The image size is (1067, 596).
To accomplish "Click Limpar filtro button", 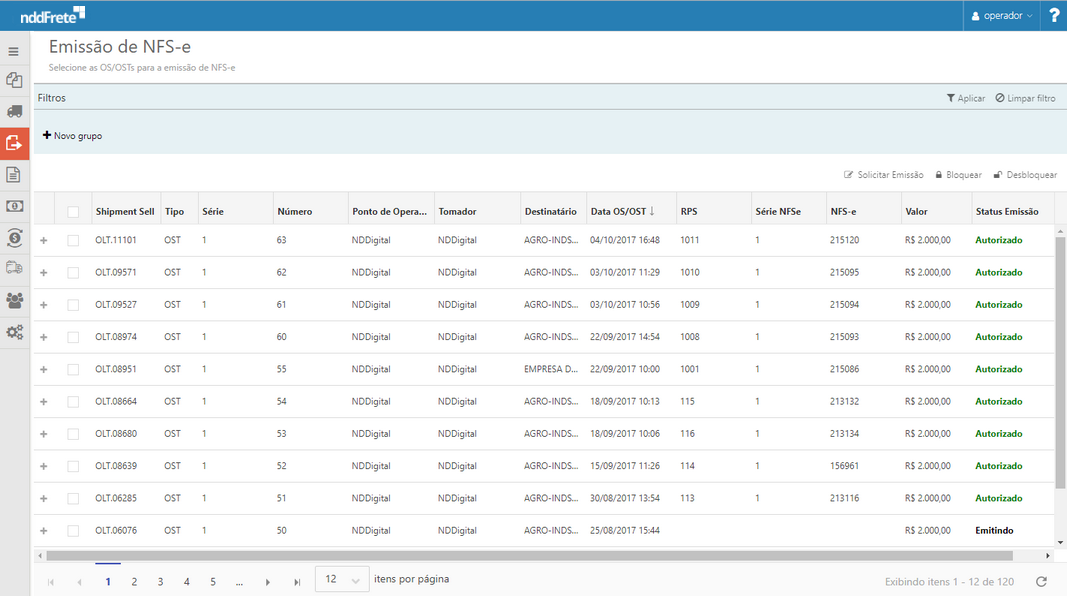I will click(x=1025, y=98).
